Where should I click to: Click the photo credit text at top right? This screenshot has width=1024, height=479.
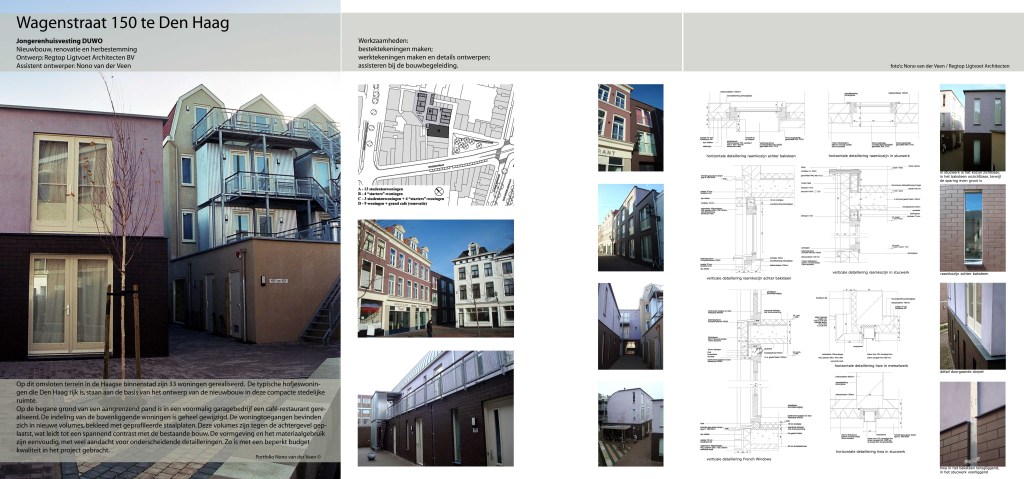coord(948,66)
